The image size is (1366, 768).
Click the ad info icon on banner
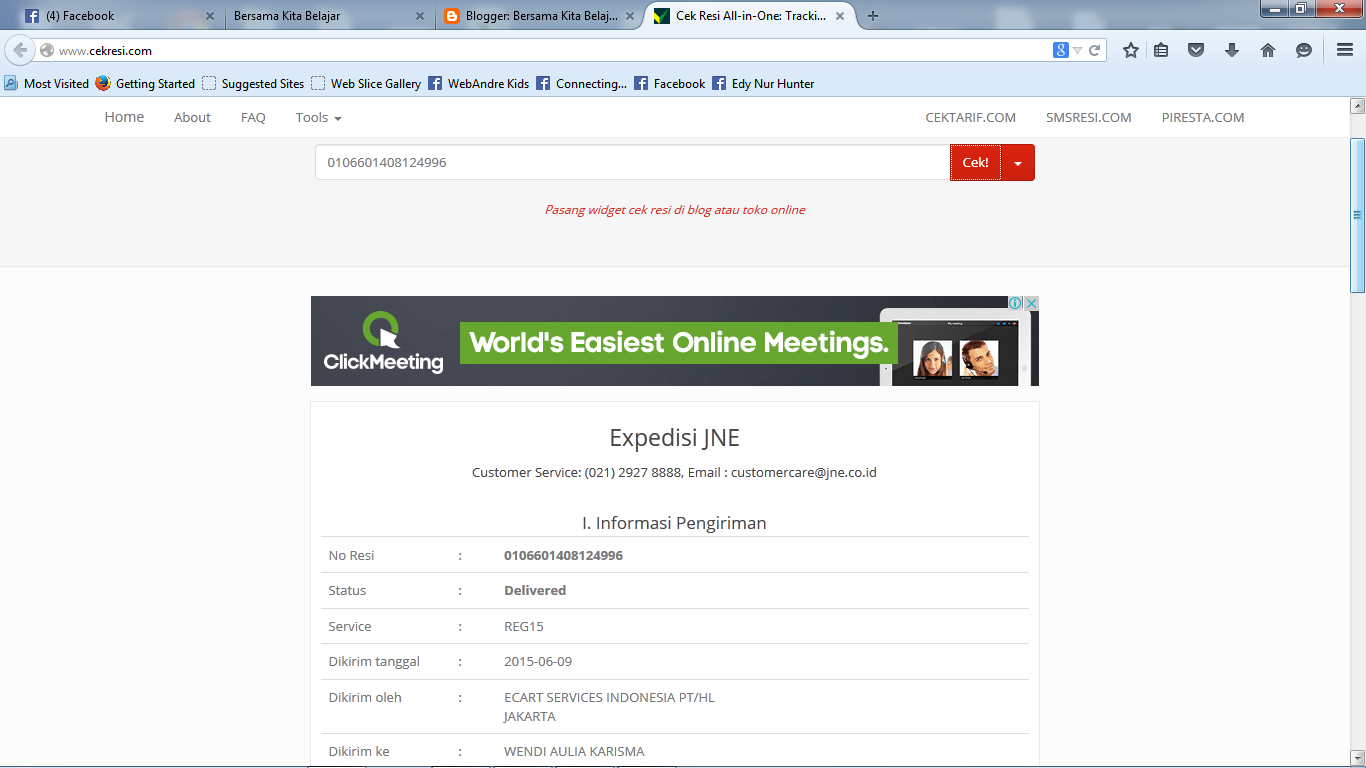1015,303
